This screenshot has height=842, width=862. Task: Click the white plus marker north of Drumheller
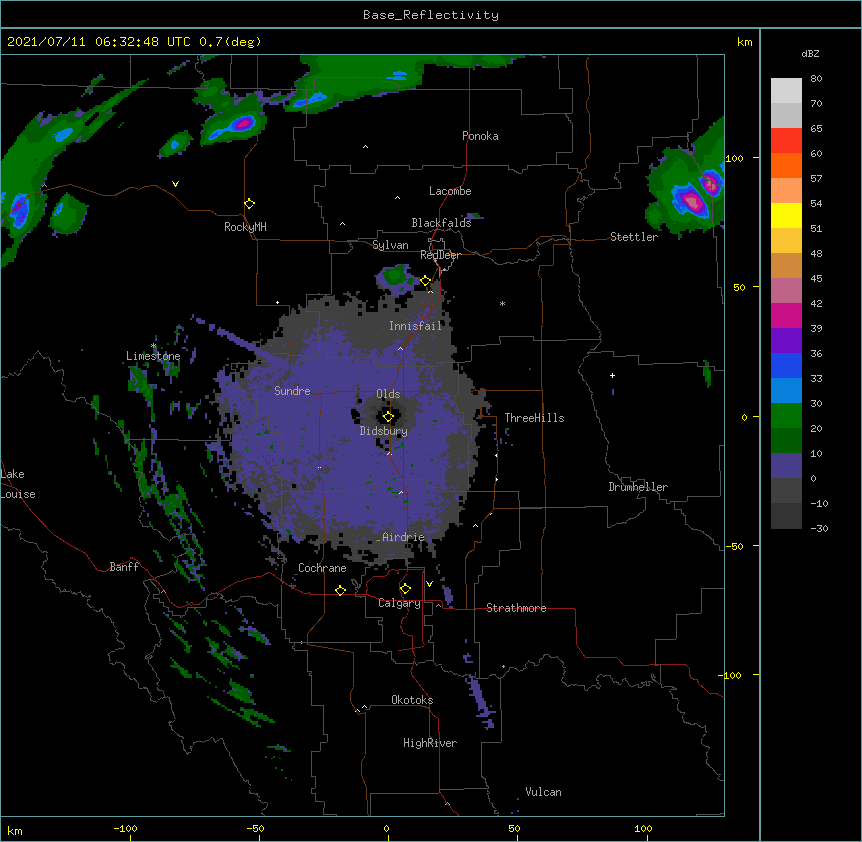click(612, 375)
